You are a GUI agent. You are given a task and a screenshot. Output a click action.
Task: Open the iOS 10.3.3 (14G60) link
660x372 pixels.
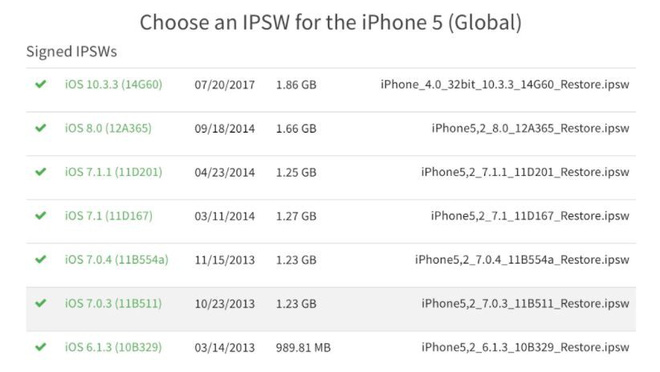tap(113, 85)
